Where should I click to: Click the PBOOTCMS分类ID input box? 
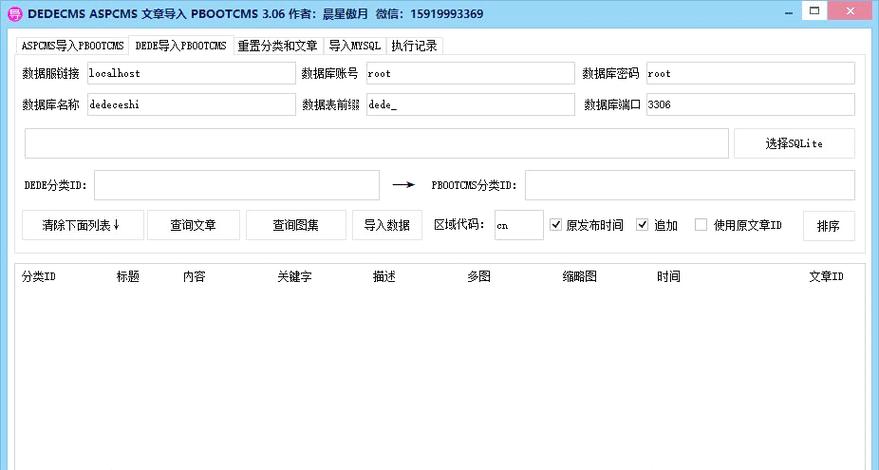[x=689, y=185]
